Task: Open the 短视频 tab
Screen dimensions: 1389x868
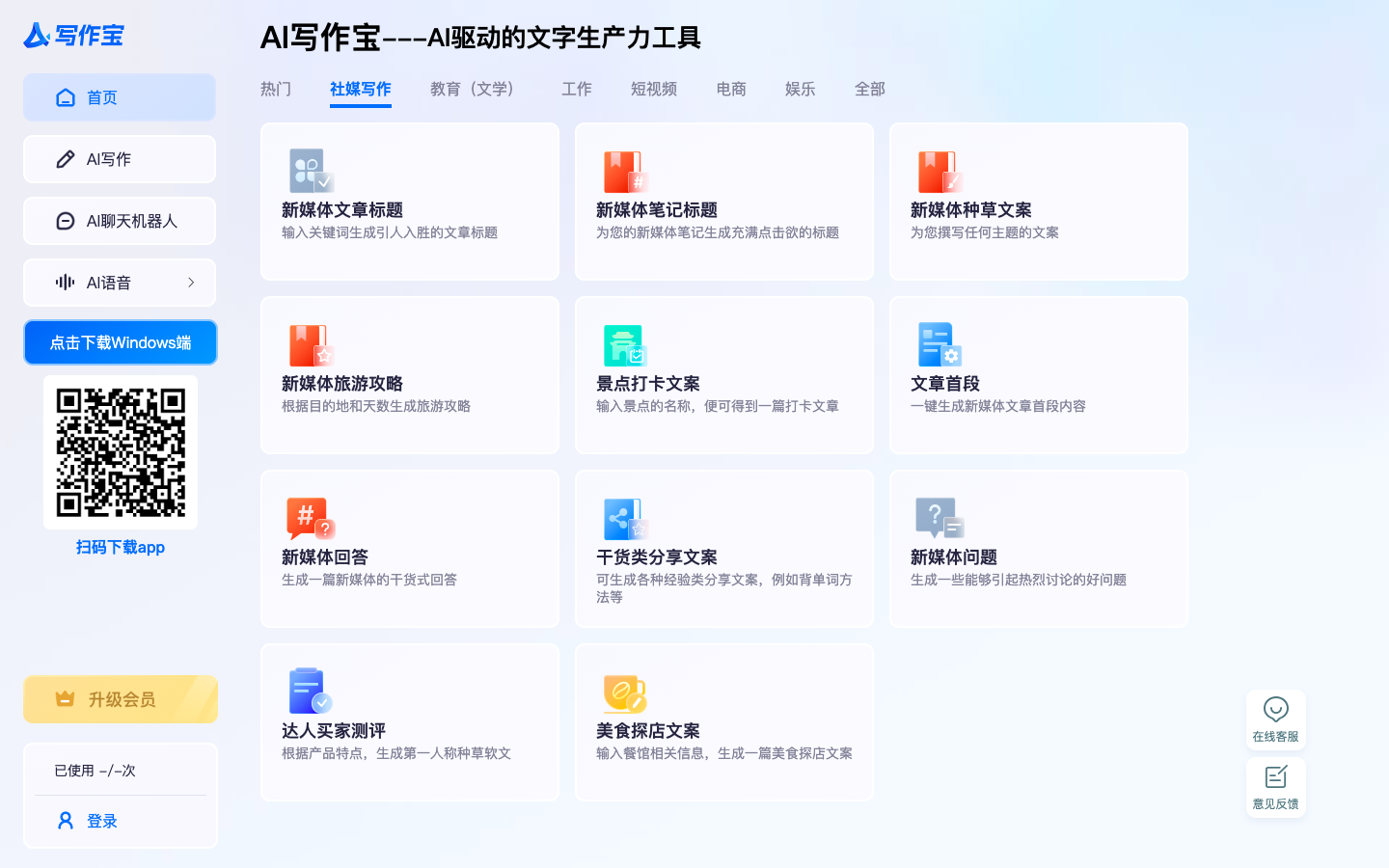Action: tap(654, 89)
